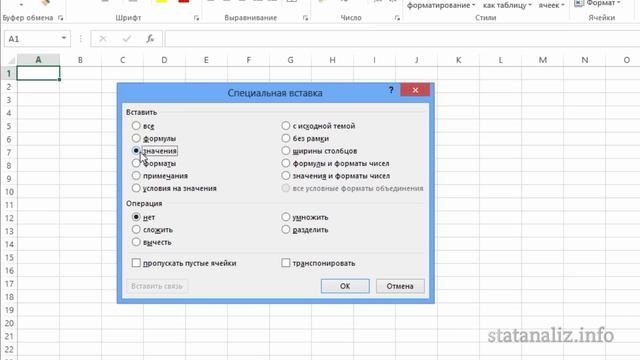640x360 pixels.
Task: Select the примечания radio button
Action: point(136,176)
